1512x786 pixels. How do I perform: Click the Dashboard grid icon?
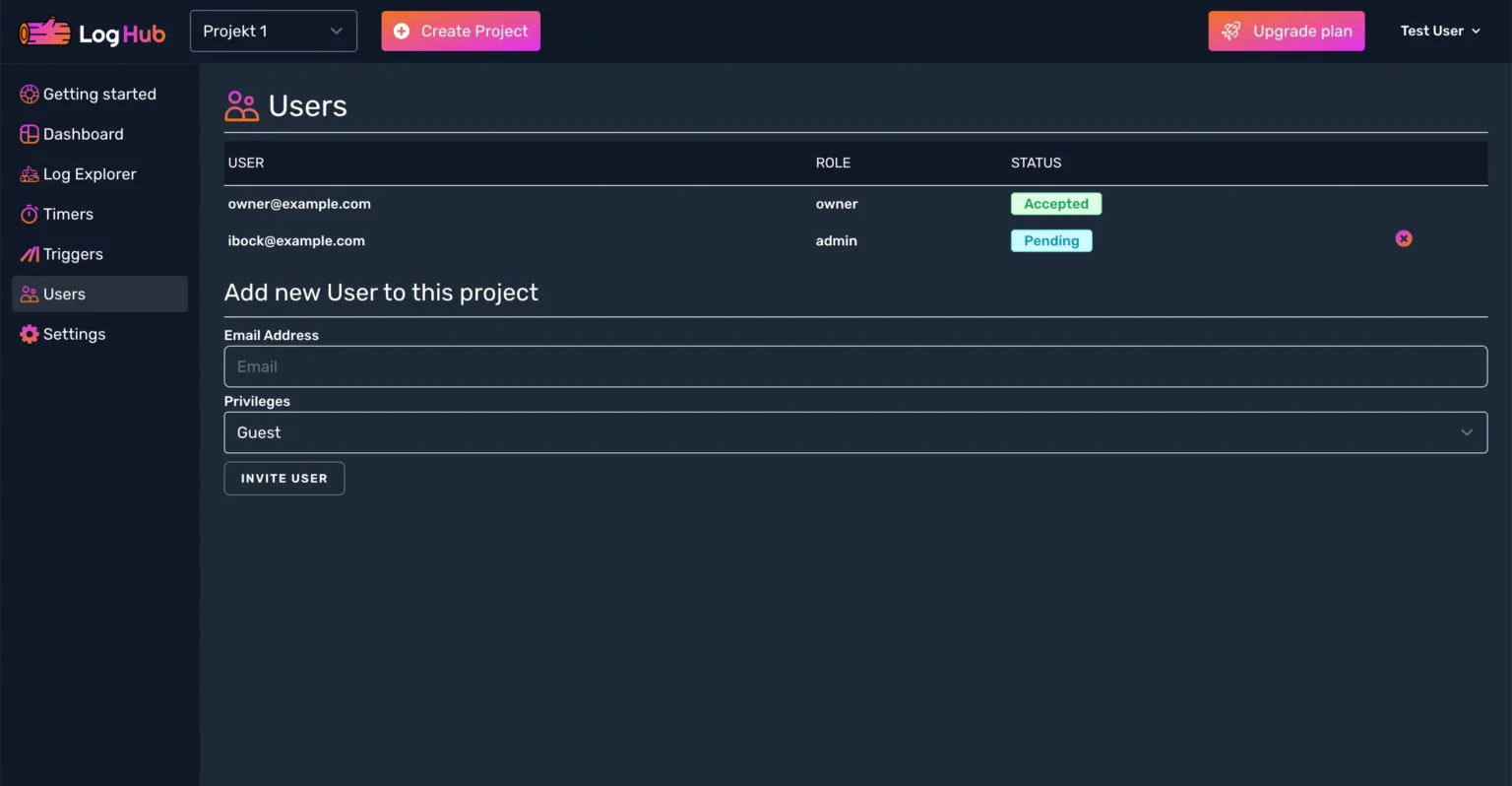(x=30, y=135)
